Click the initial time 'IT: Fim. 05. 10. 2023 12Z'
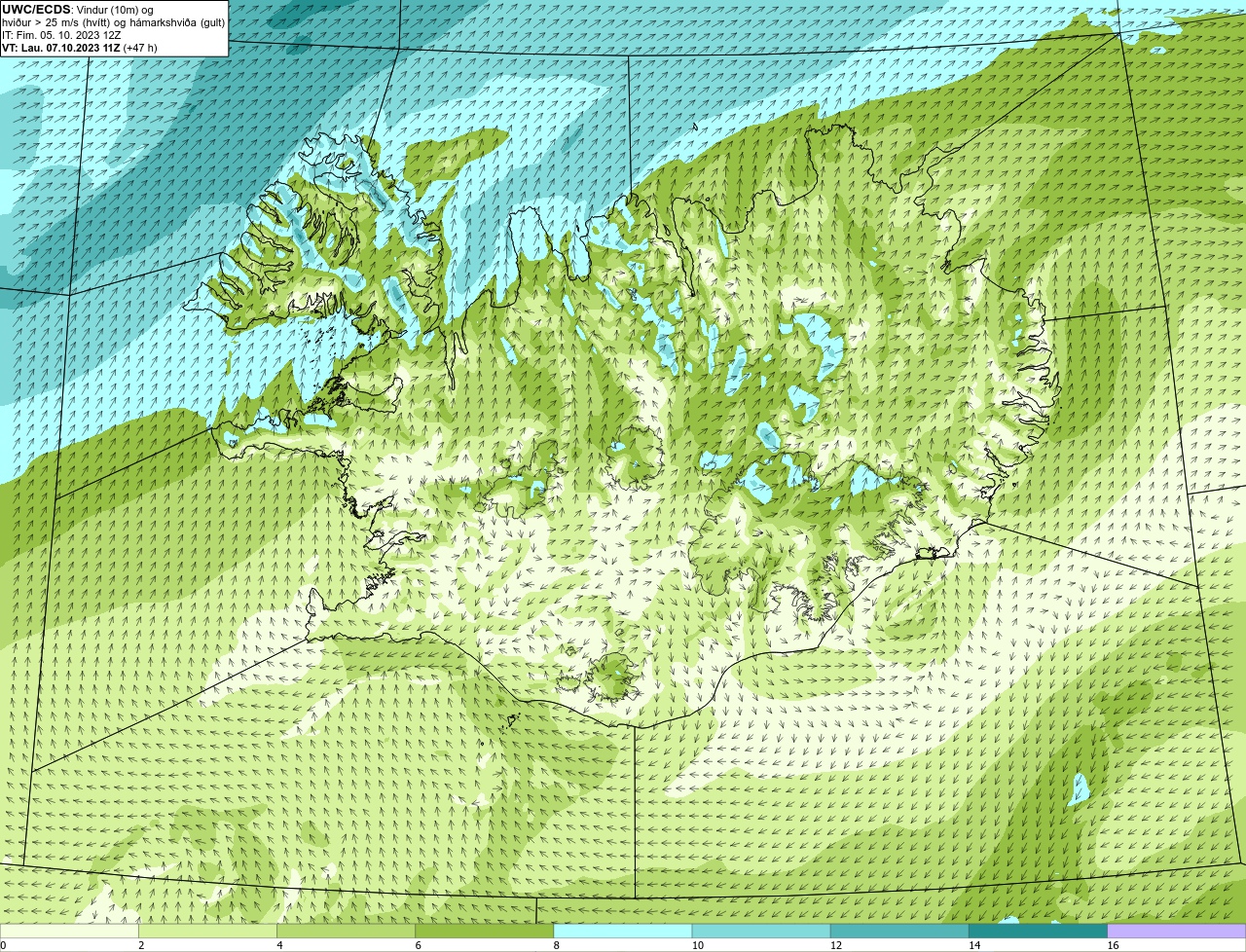Viewport: 1246px width, 952px height. pos(61,35)
